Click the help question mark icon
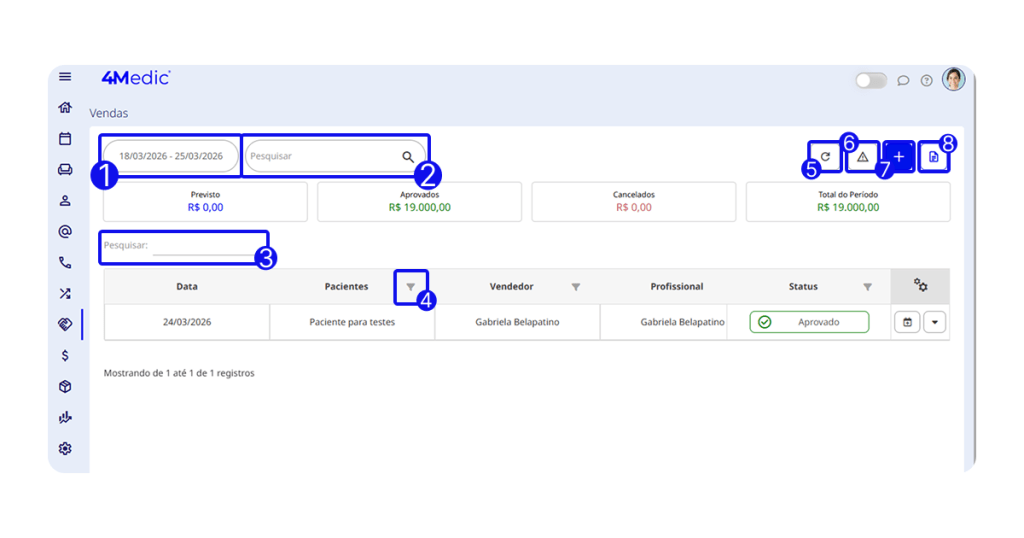1024x538 pixels. pos(927,81)
